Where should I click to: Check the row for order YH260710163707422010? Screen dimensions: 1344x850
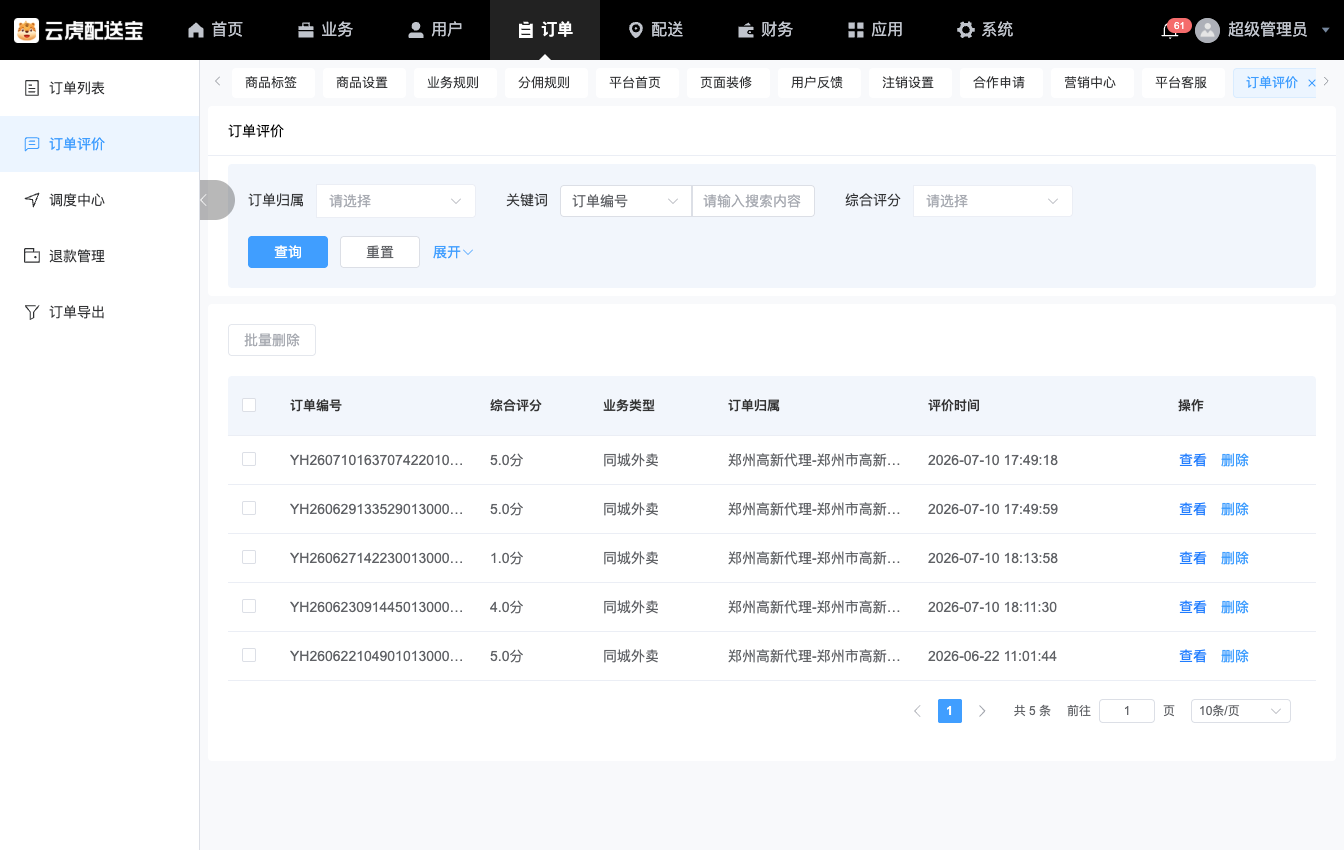pyautogui.click(x=249, y=459)
